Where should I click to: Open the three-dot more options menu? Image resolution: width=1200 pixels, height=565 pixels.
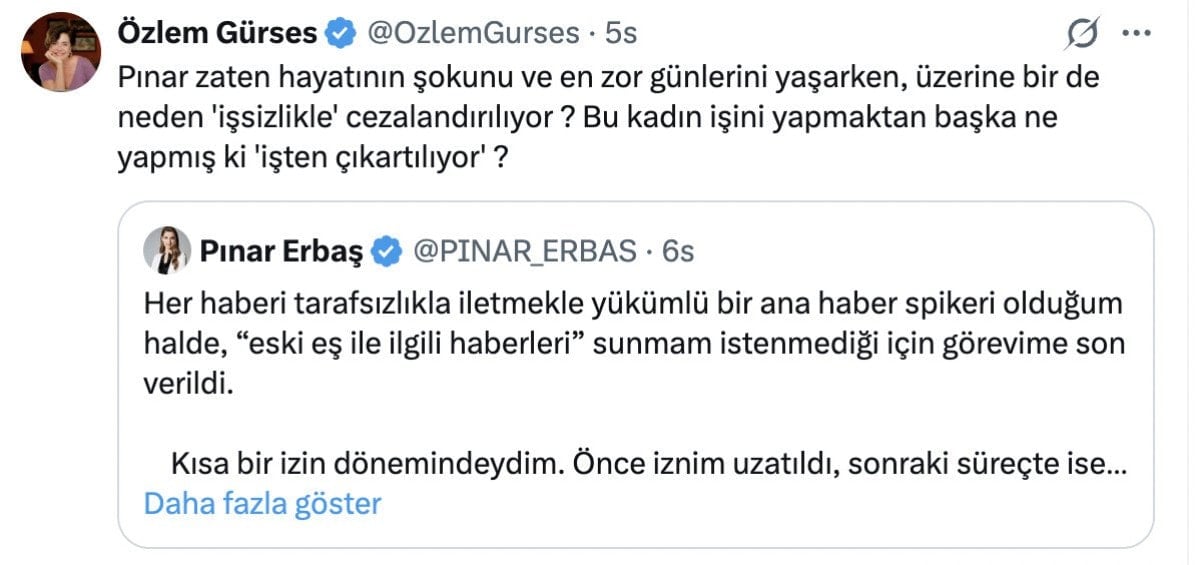pos(1138,33)
